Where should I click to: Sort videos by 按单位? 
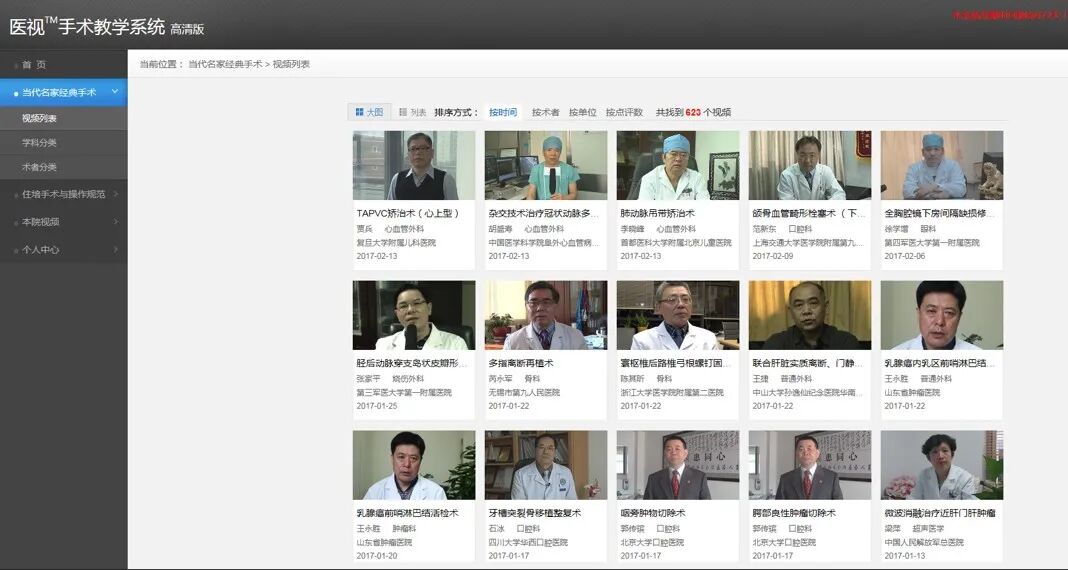(582, 112)
